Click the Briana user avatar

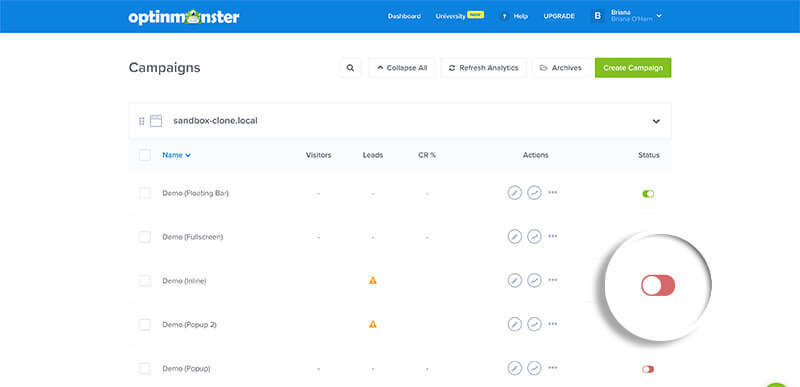(597, 16)
